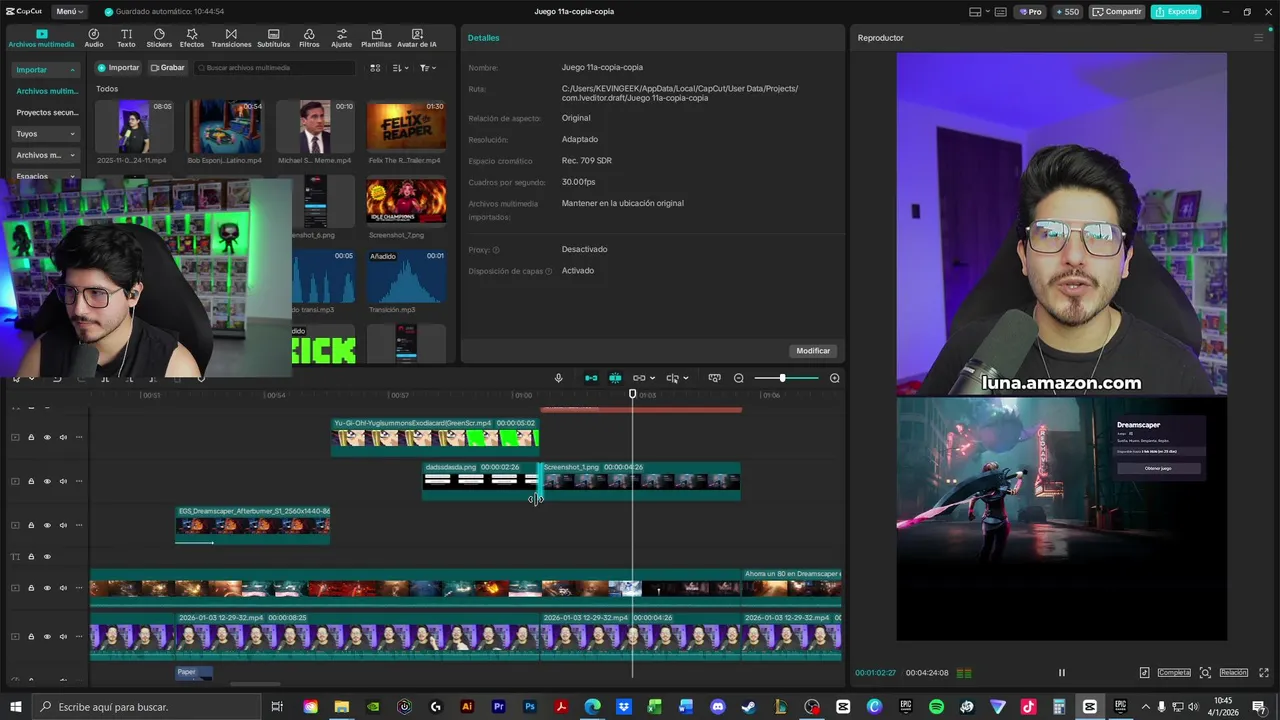This screenshot has height=720, width=1280.
Task: Hide the Yu-Gi-Oh clip track
Action: (47, 437)
